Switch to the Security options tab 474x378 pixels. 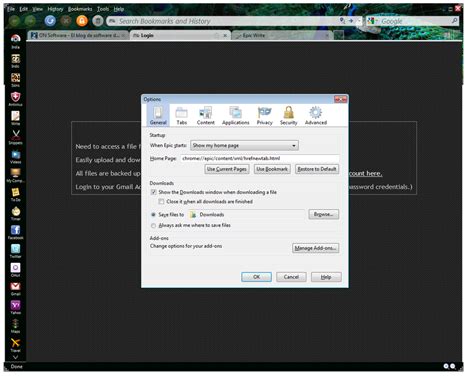pyautogui.click(x=289, y=116)
